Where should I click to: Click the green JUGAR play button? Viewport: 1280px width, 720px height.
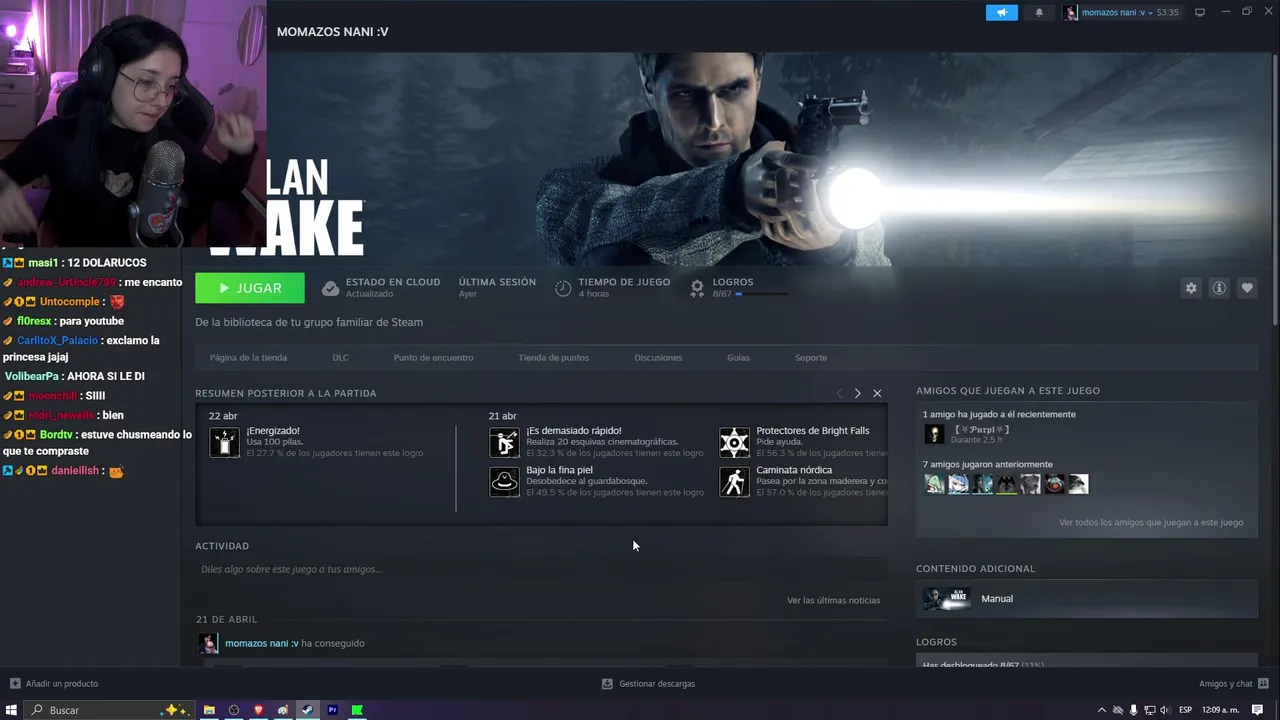click(x=250, y=288)
